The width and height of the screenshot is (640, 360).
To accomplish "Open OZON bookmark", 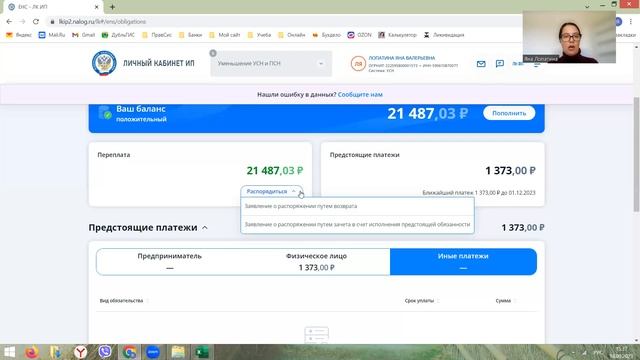I will 360,35.
